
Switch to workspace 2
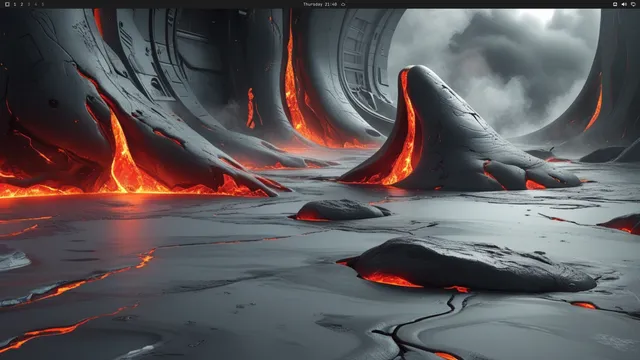point(22,4)
